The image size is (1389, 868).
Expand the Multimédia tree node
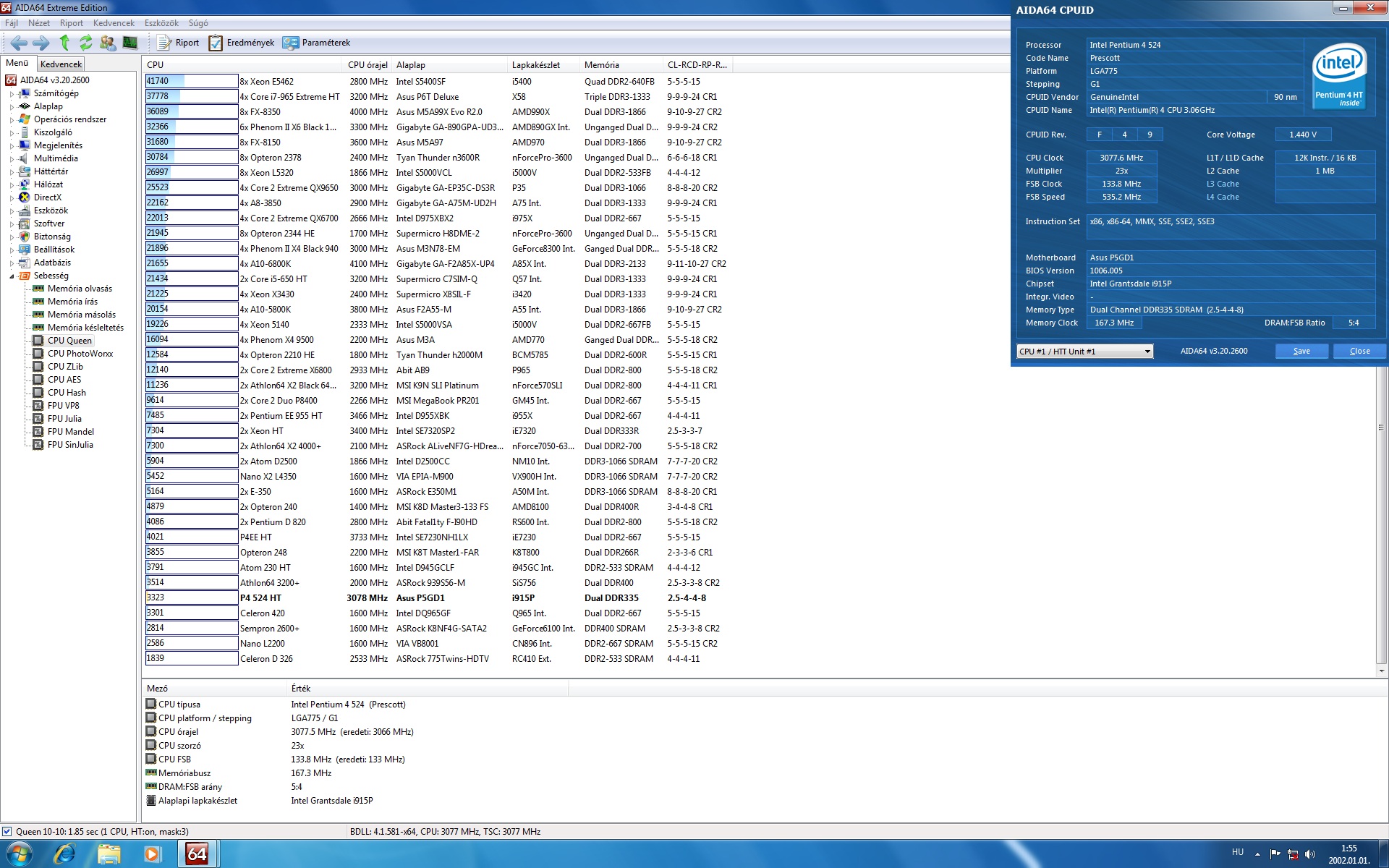(12, 159)
